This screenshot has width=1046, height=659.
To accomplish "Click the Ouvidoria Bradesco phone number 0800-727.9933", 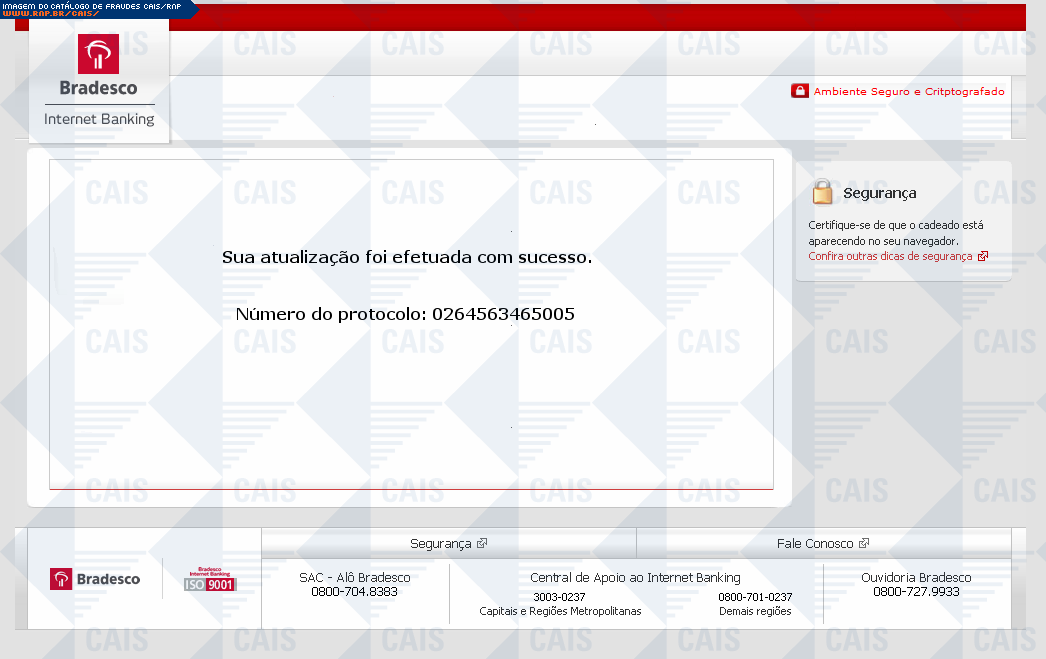I will (916, 592).
